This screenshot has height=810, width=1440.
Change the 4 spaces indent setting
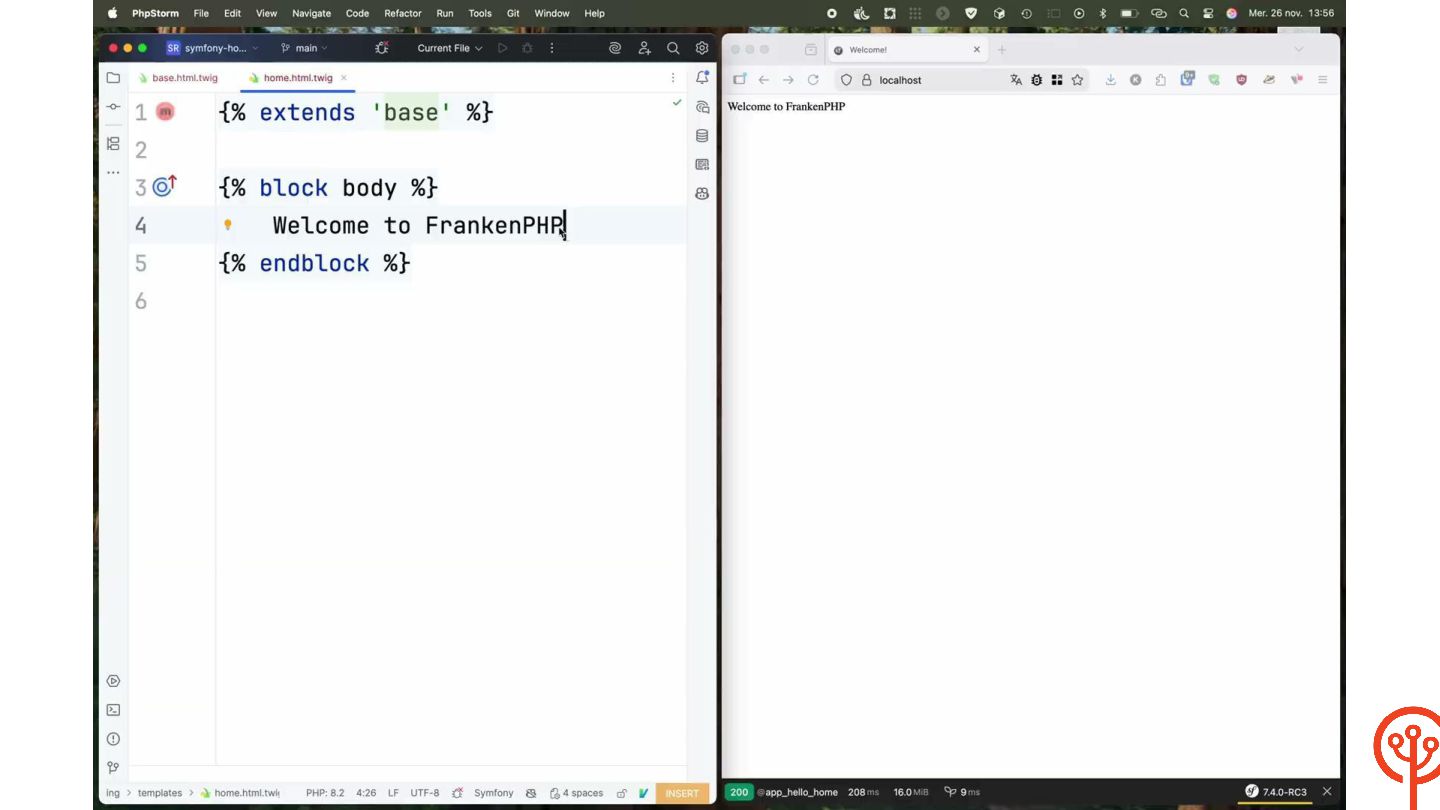(576, 793)
